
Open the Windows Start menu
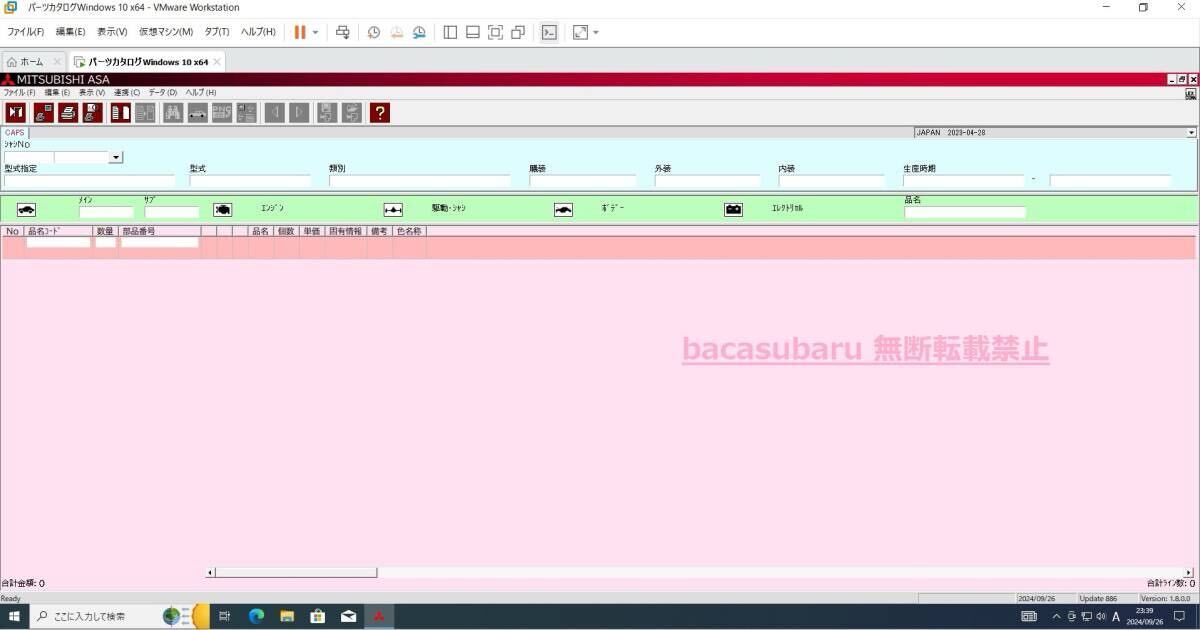click(14, 616)
